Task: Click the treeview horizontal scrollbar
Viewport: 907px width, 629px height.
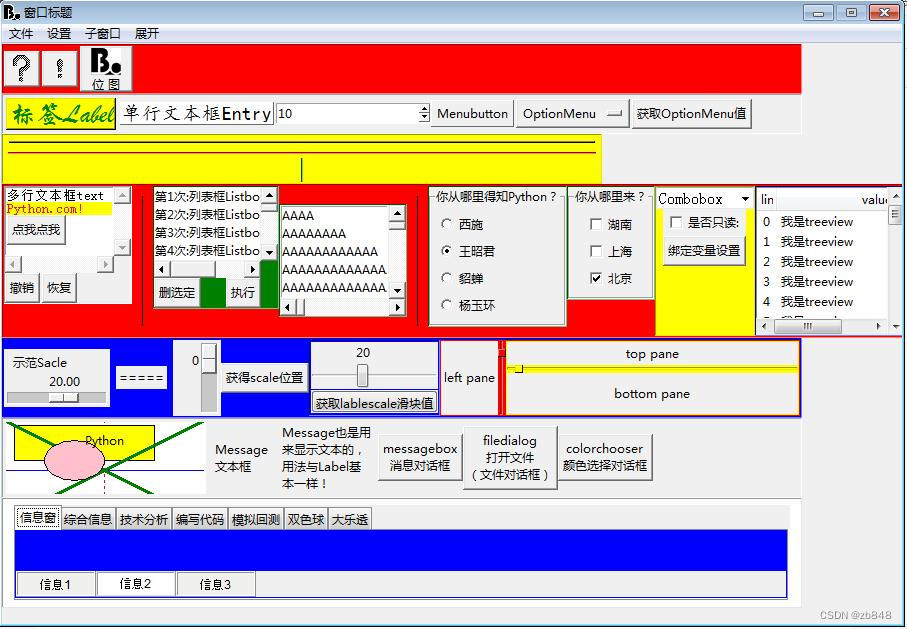Action: (x=822, y=326)
